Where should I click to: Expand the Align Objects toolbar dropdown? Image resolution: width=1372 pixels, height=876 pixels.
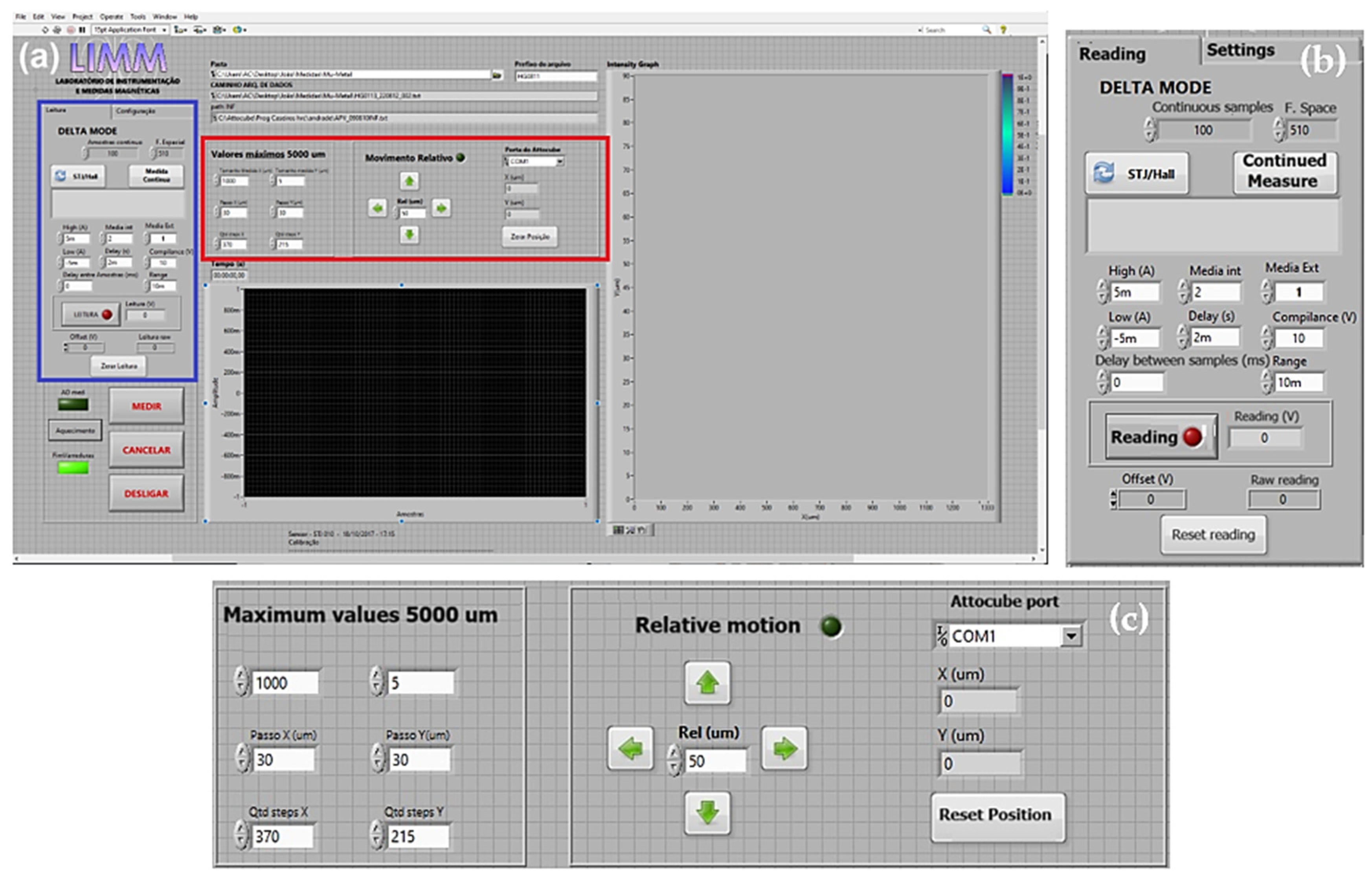pos(181,29)
